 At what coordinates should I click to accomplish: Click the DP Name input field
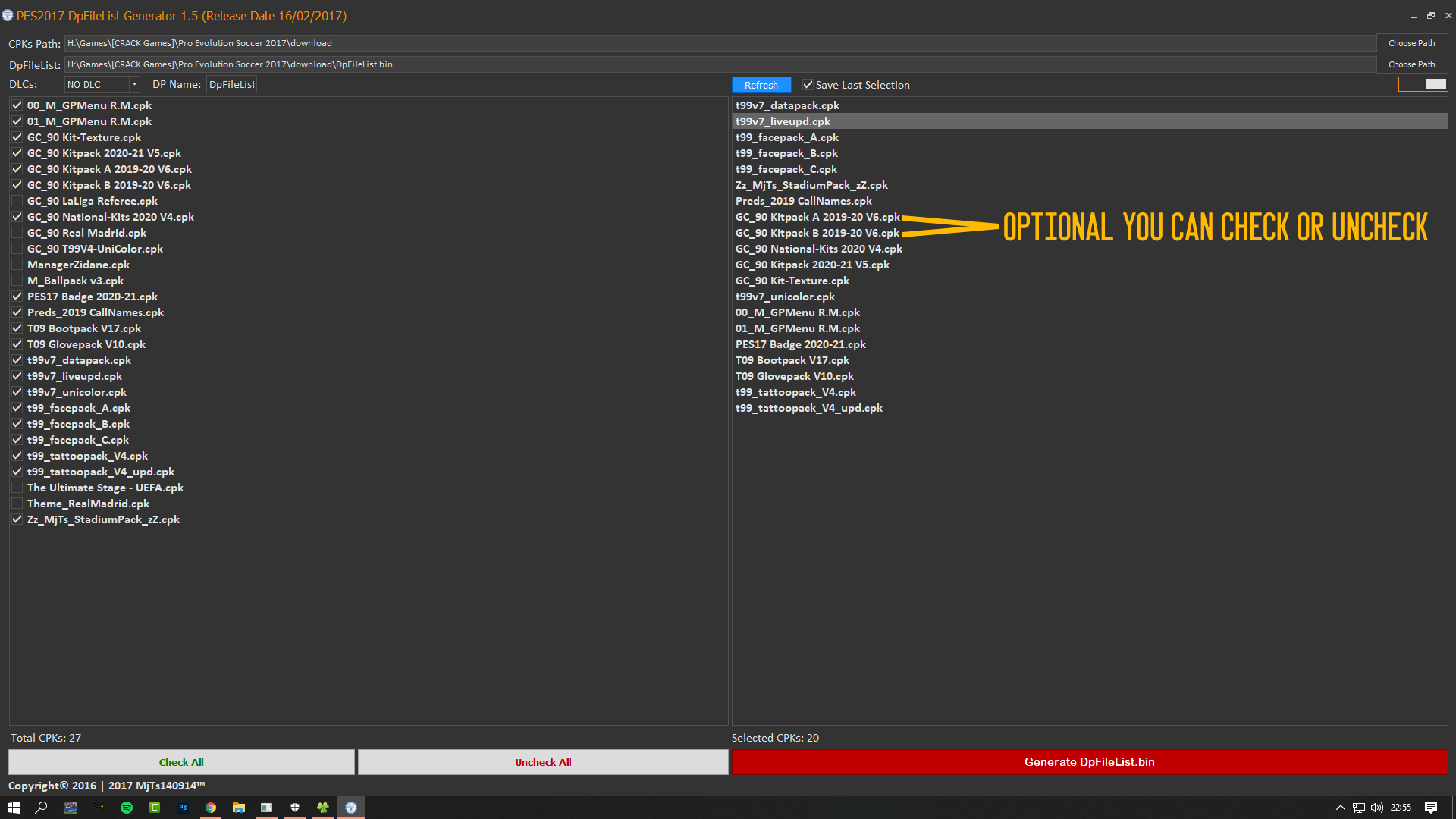click(x=231, y=84)
